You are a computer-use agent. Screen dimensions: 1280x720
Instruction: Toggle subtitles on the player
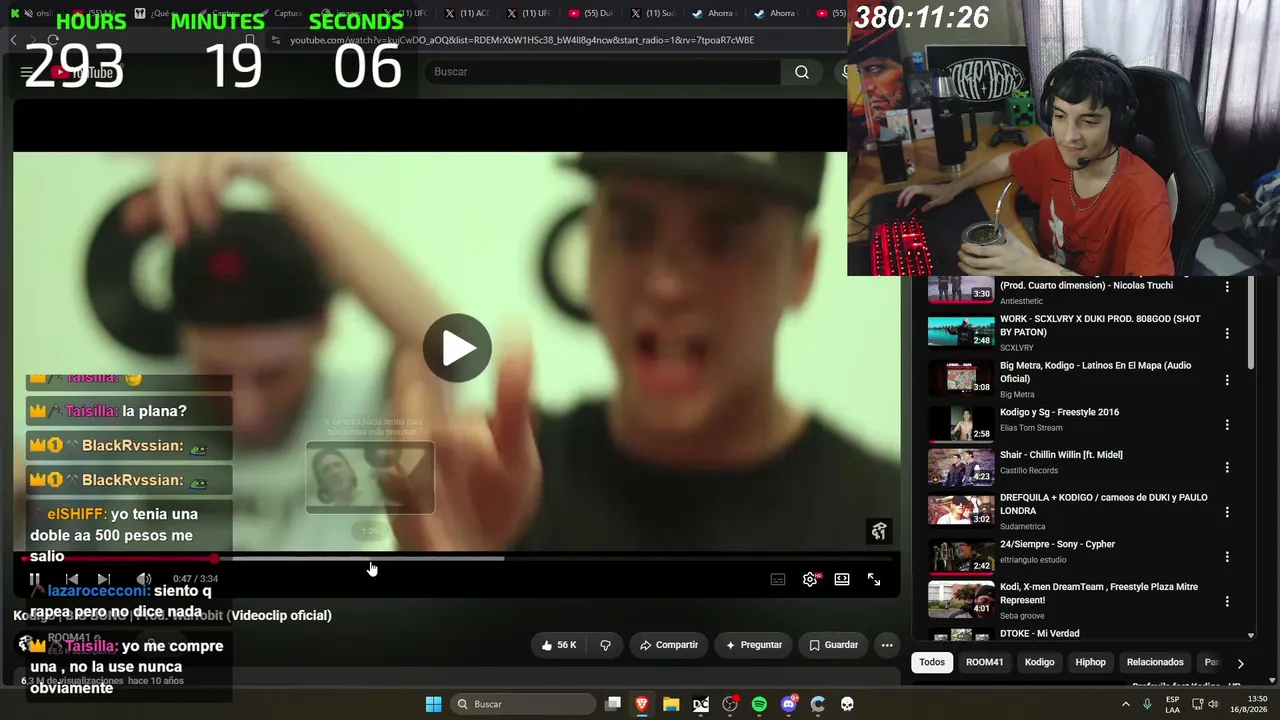(x=778, y=579)
